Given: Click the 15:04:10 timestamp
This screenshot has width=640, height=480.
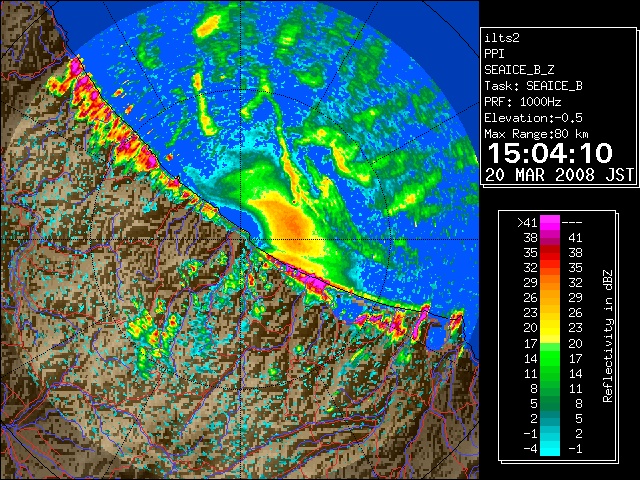Looking at the screenshot, I should pyautogui.click(x=550, y=153).
